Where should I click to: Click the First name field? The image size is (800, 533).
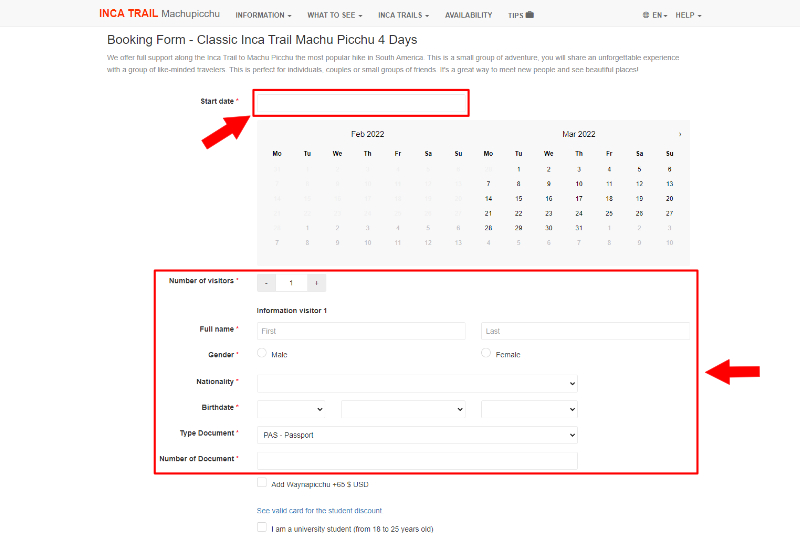click(361, 331)
